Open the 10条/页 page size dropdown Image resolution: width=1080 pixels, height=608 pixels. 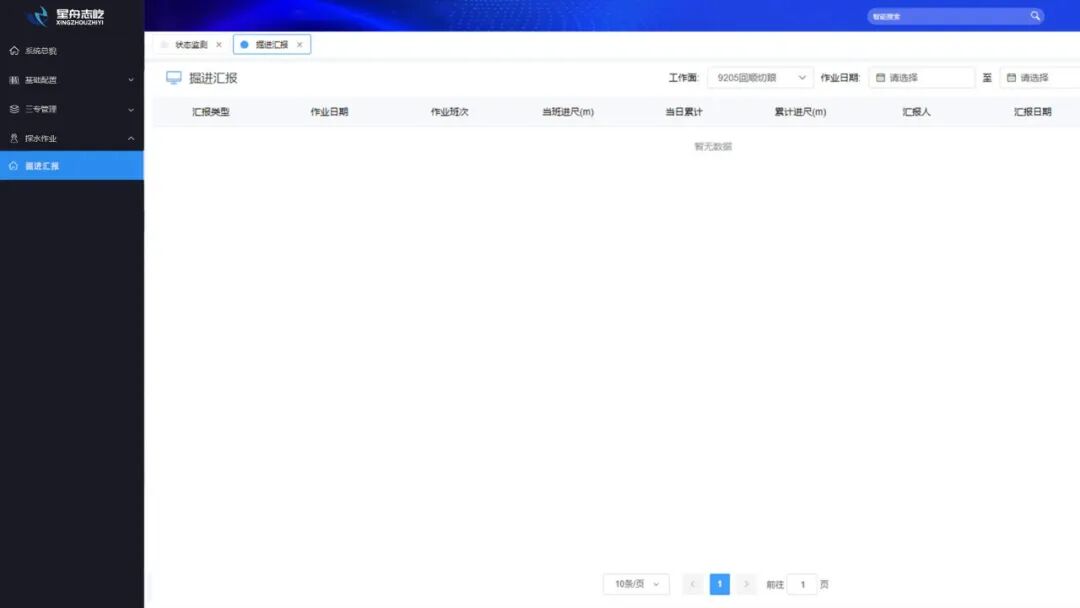point(637,583)
